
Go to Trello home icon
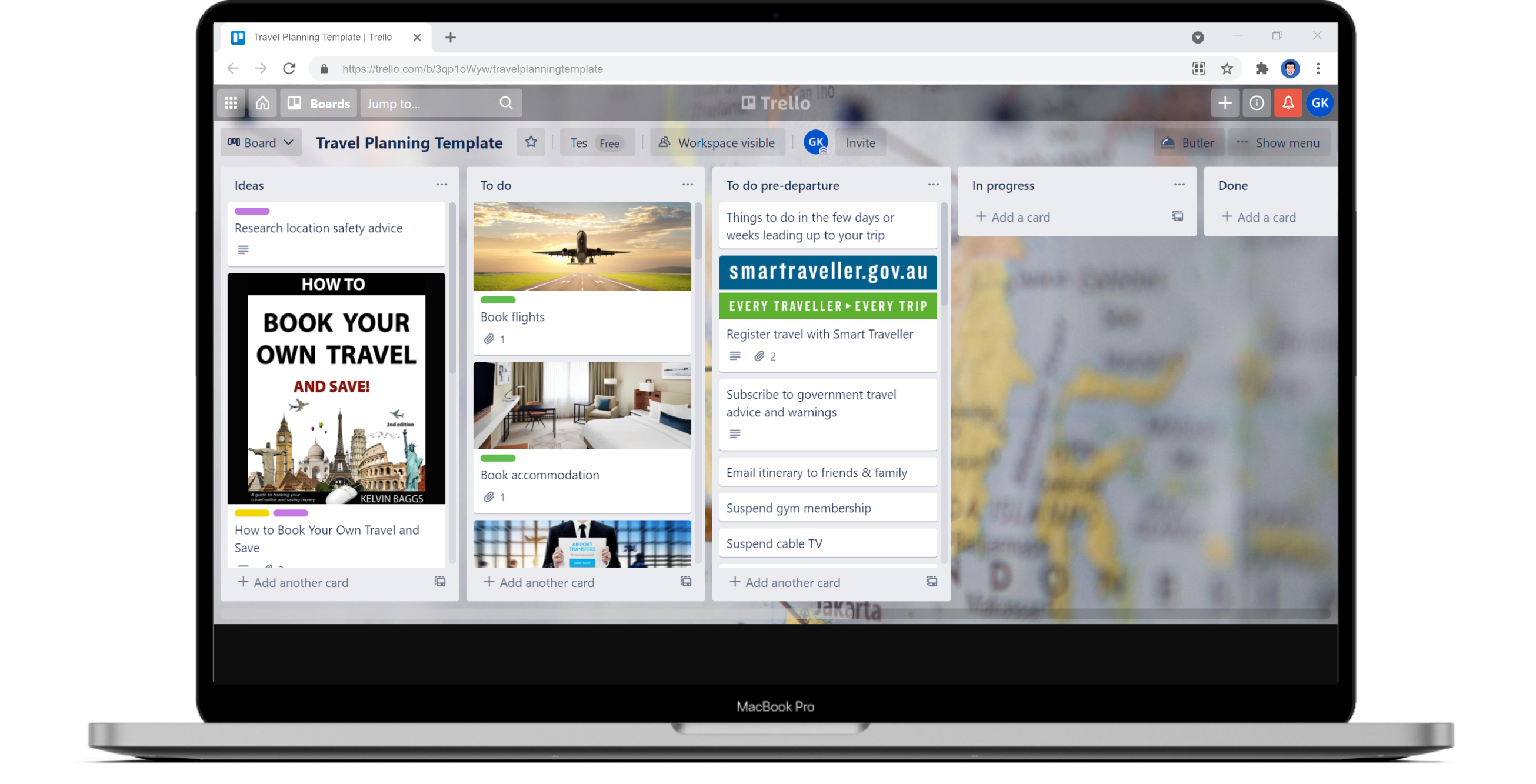click(x=262, y=103)
